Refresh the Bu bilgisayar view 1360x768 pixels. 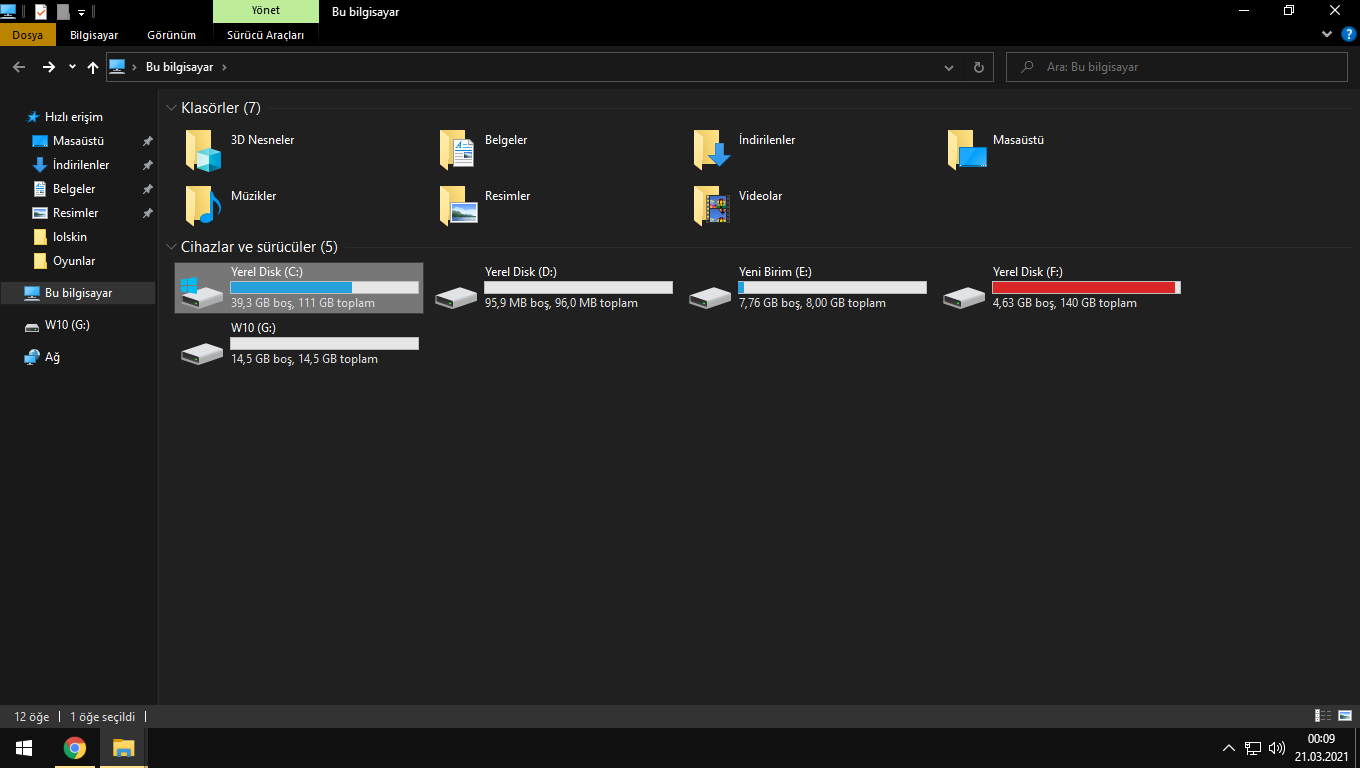978,67
